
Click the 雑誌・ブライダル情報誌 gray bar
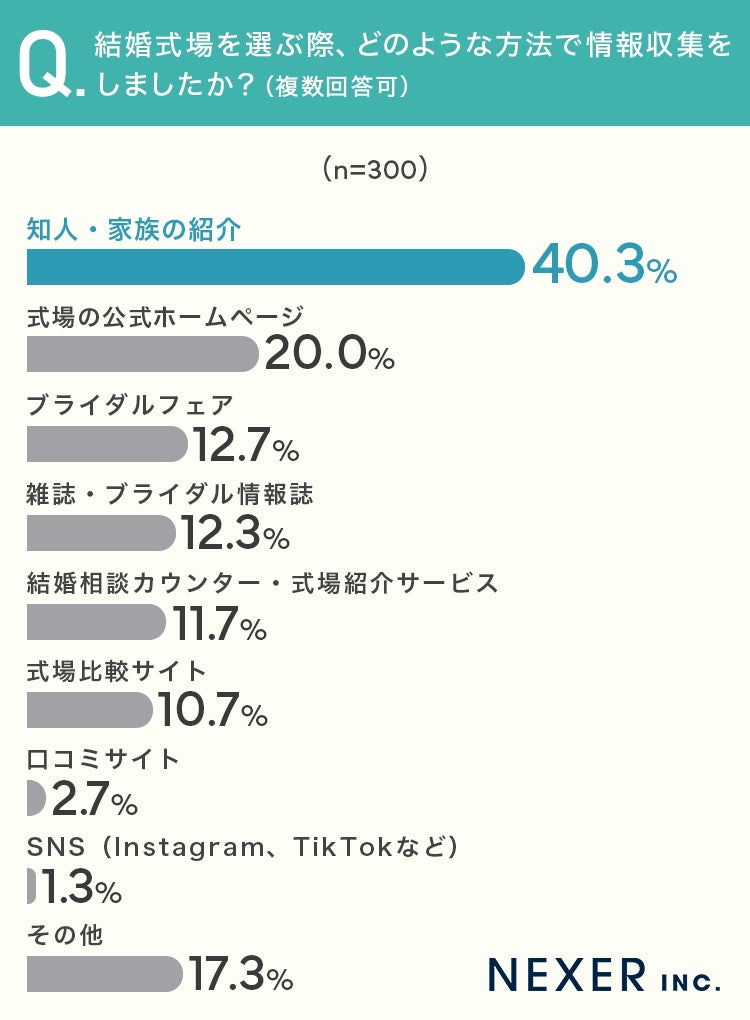click(x=100, y=533)
